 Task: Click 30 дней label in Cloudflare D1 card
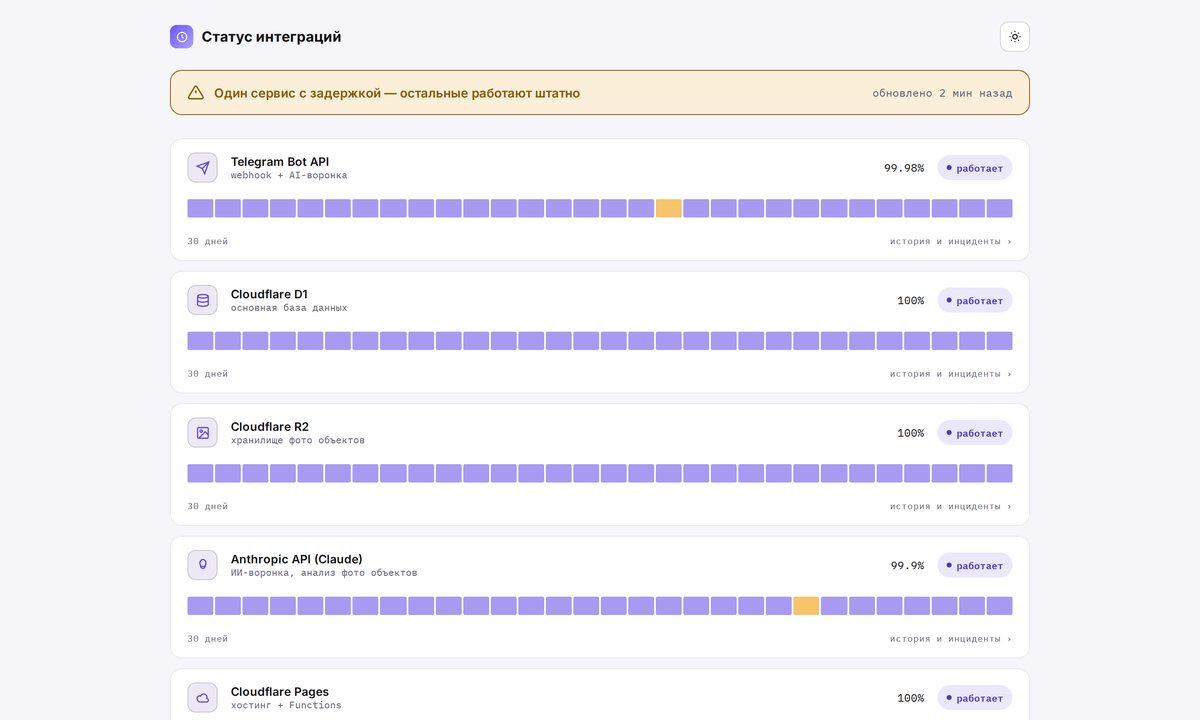(x=207, y=374)
